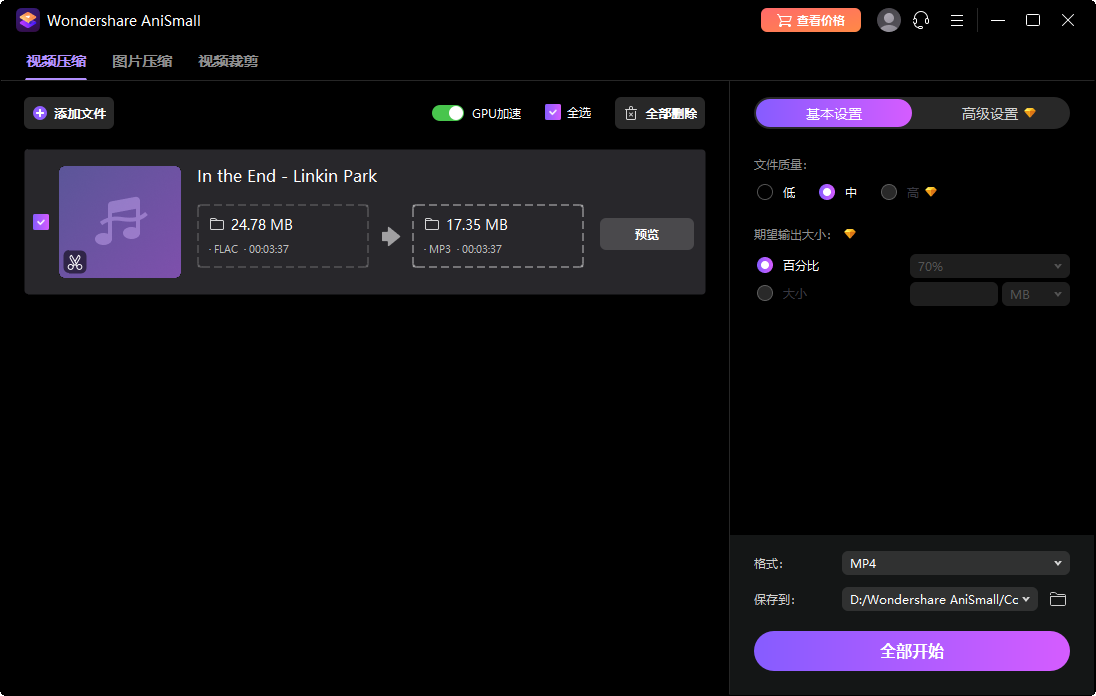
Task: Click the premium diamond next to 高级设置
Action: point(1030,113)
